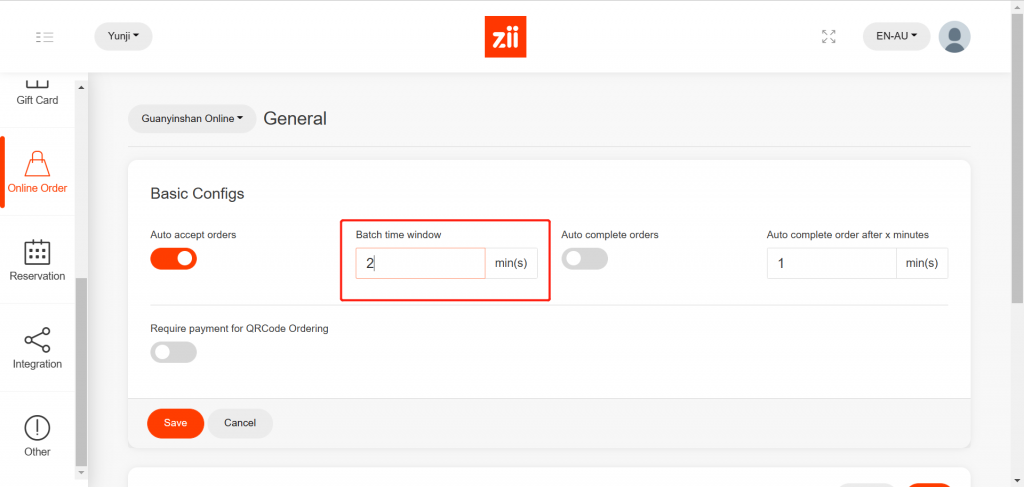Collapse the sidebar menu list icon
This screenshot has width=1024, height=487.
44,37
